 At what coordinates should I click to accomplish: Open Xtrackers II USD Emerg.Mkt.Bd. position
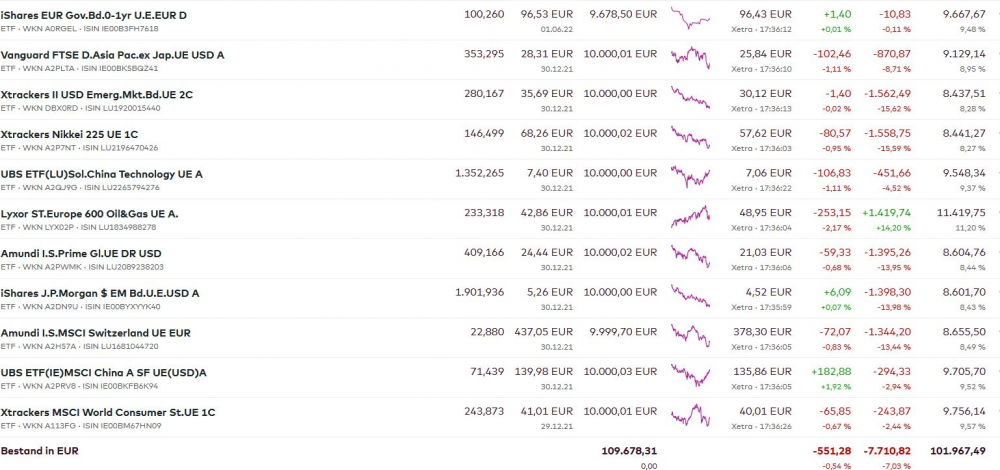pos(96,94)
